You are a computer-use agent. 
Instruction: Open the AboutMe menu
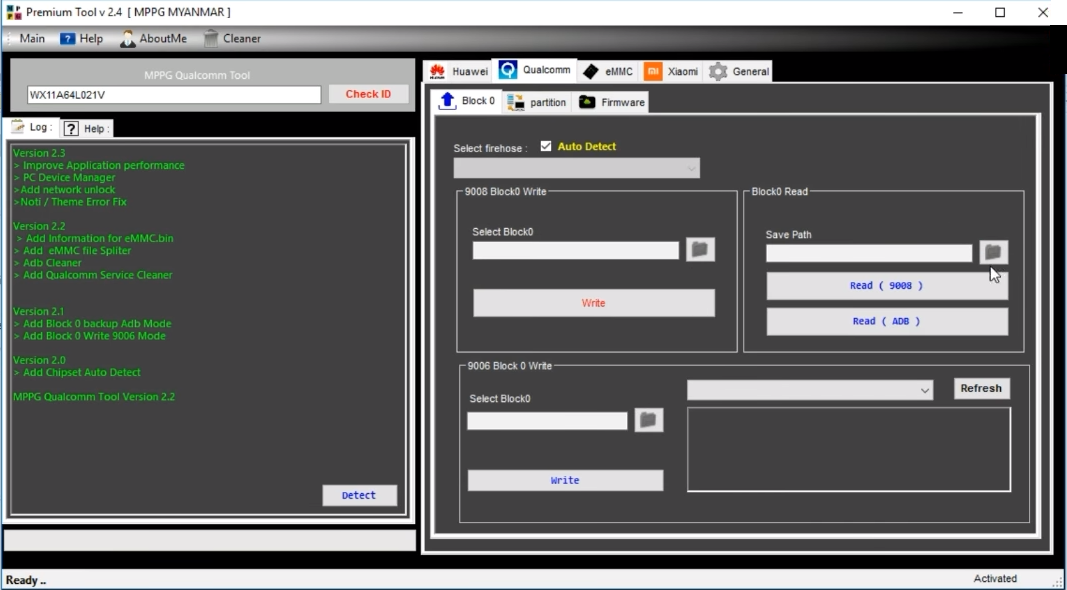click(154, 39)
